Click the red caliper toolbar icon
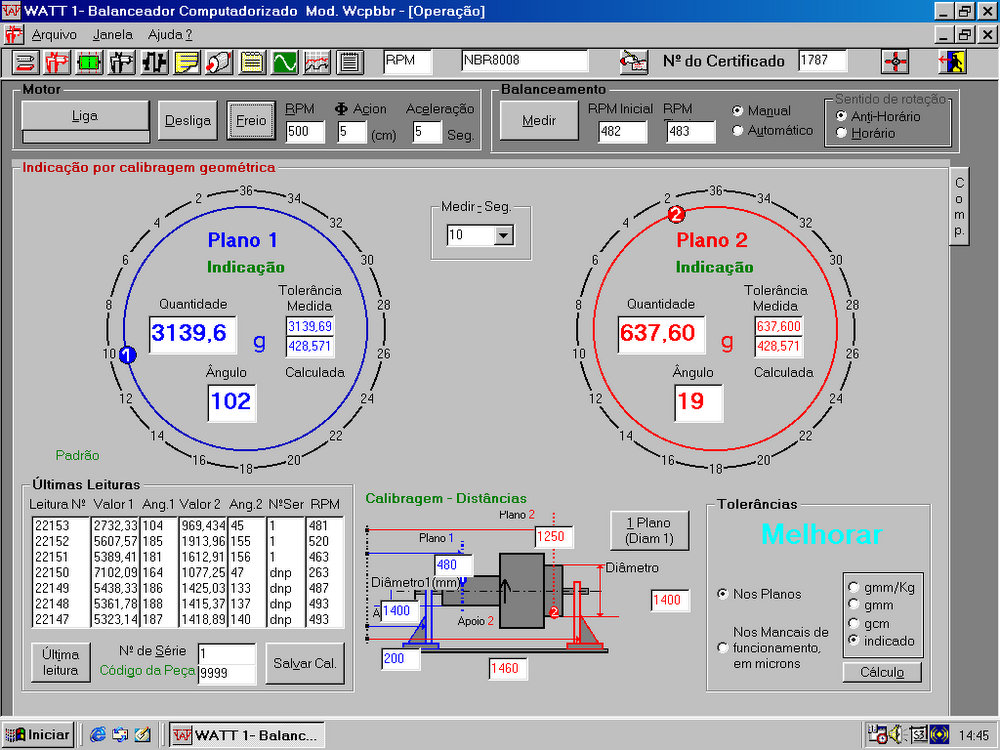 tap(57, 62)
